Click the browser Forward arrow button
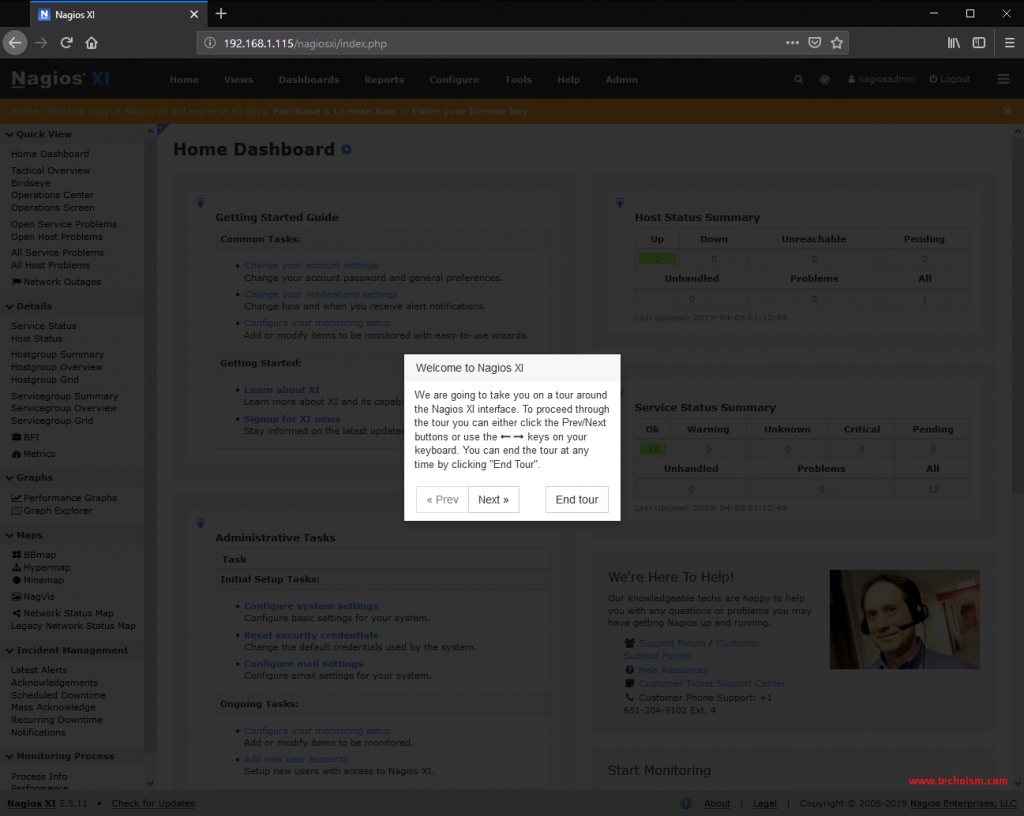This screenshot has width=1024, height=816. coord(41,43)
